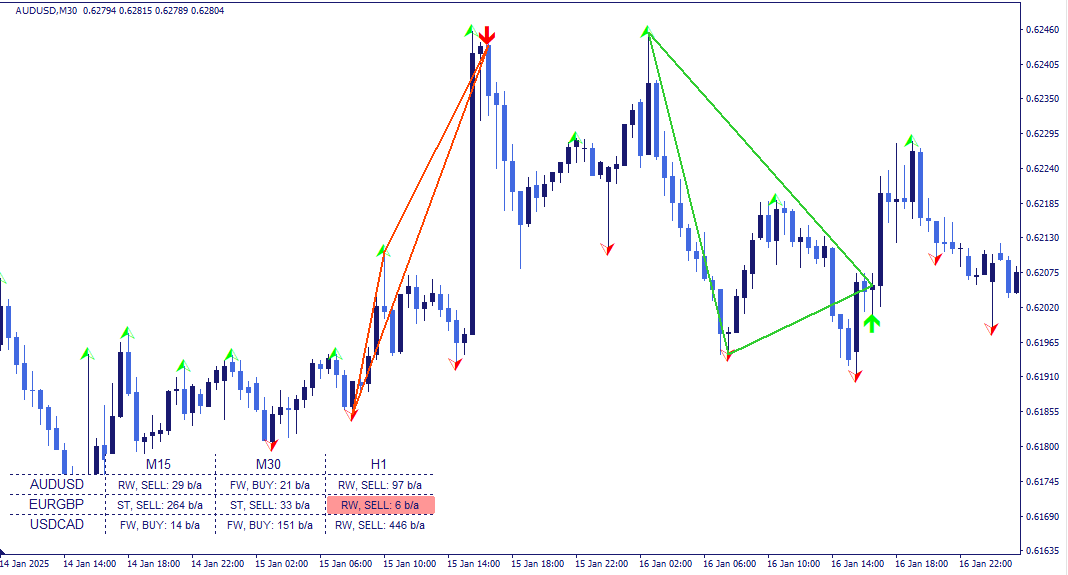Click the '16 Jan 10:00' time axis label
The height and width of the screenshot is (575, 1068).
pyautogui.click(x=794, y=564)
